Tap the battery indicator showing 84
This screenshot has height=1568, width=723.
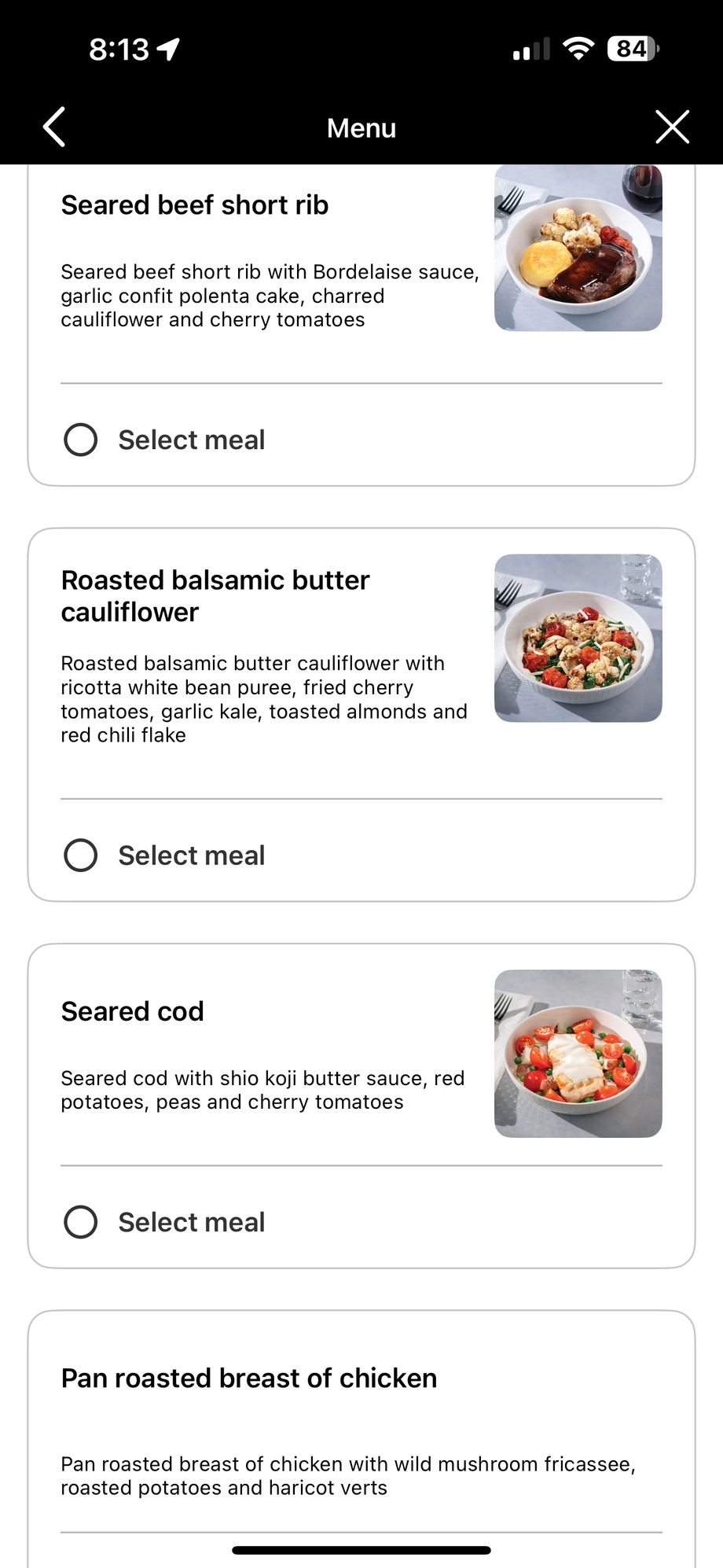pos(633,49)
